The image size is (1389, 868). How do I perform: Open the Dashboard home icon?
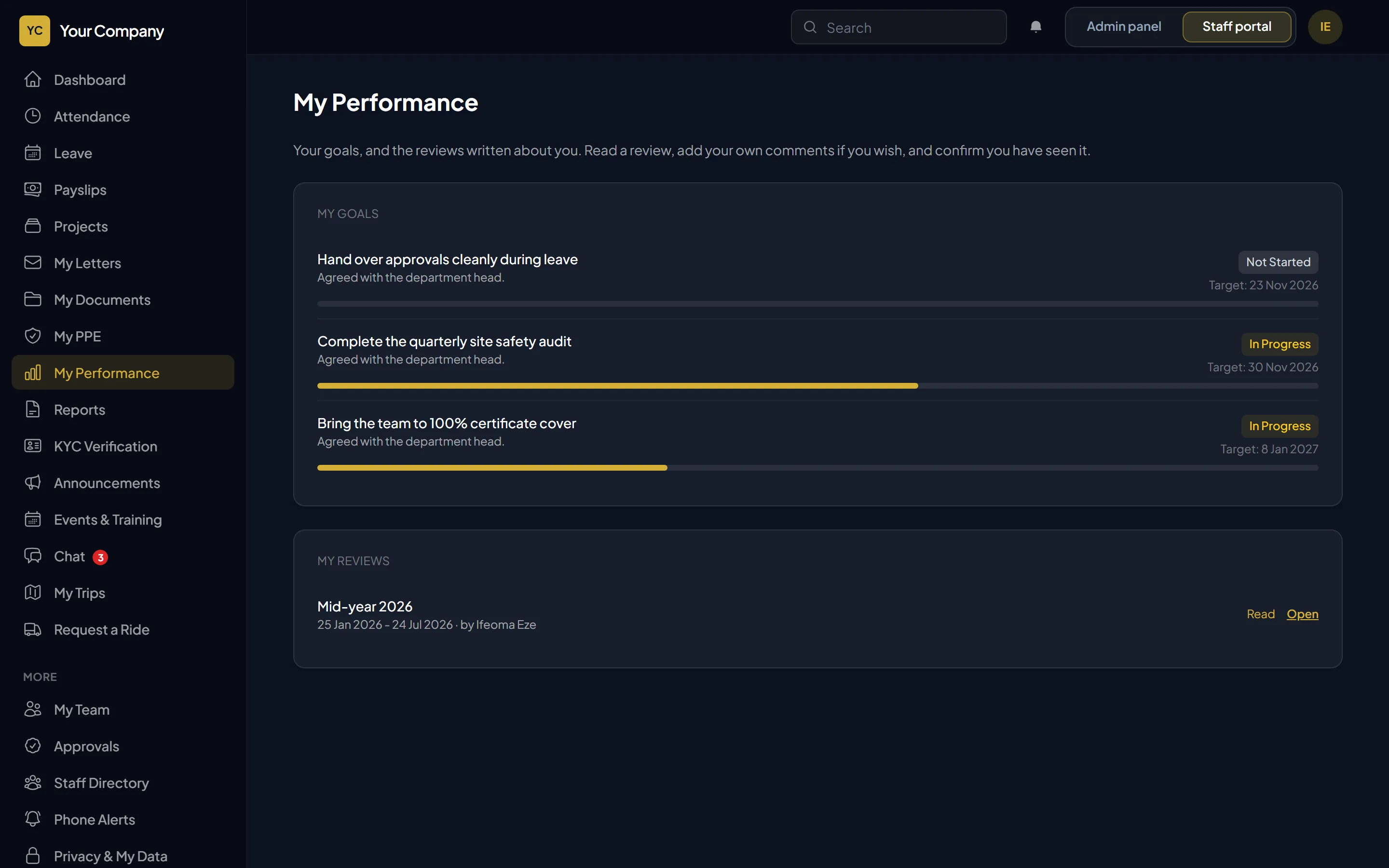pos(33,80)
